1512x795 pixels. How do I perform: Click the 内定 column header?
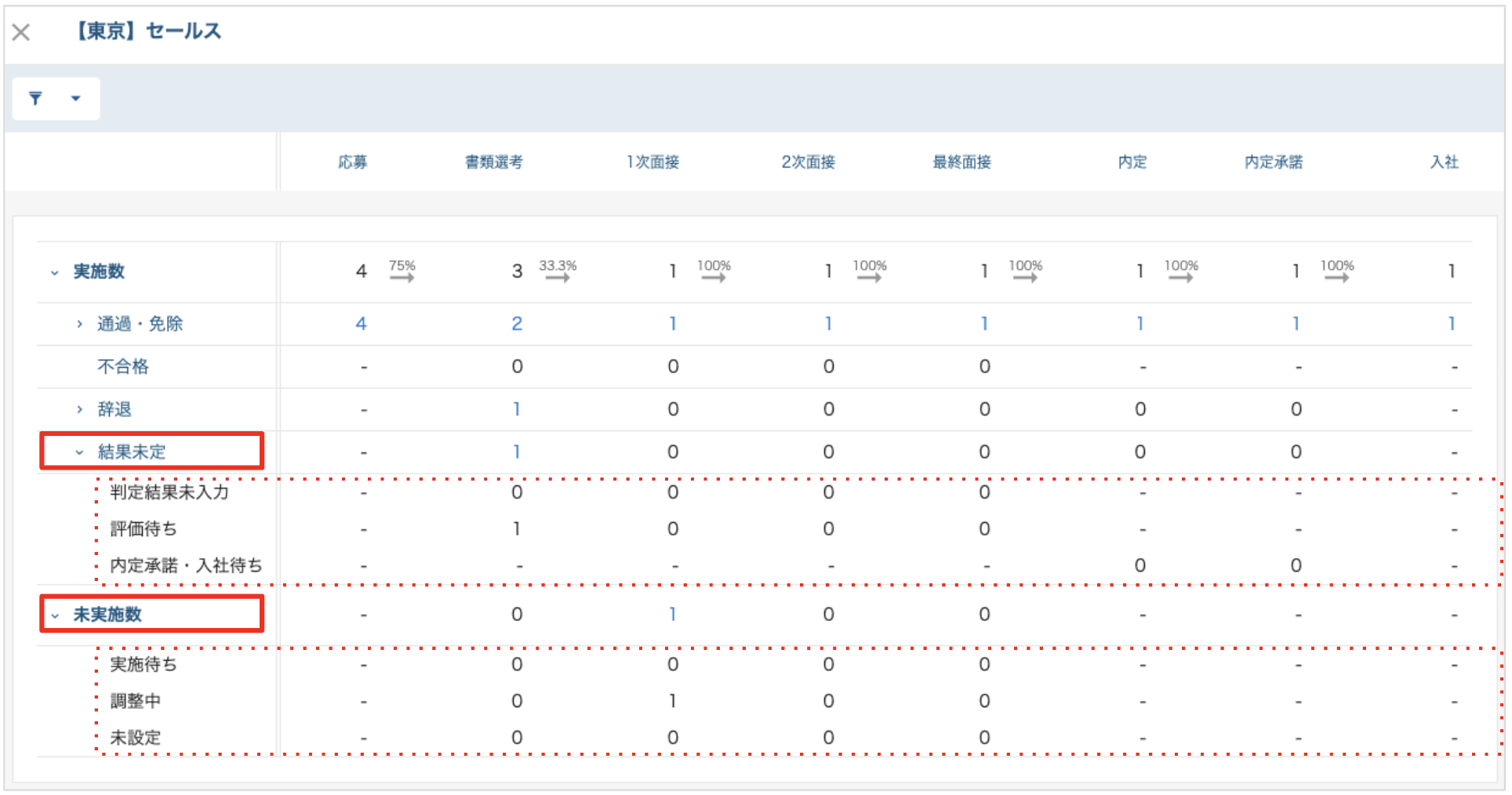[1132, 162]
